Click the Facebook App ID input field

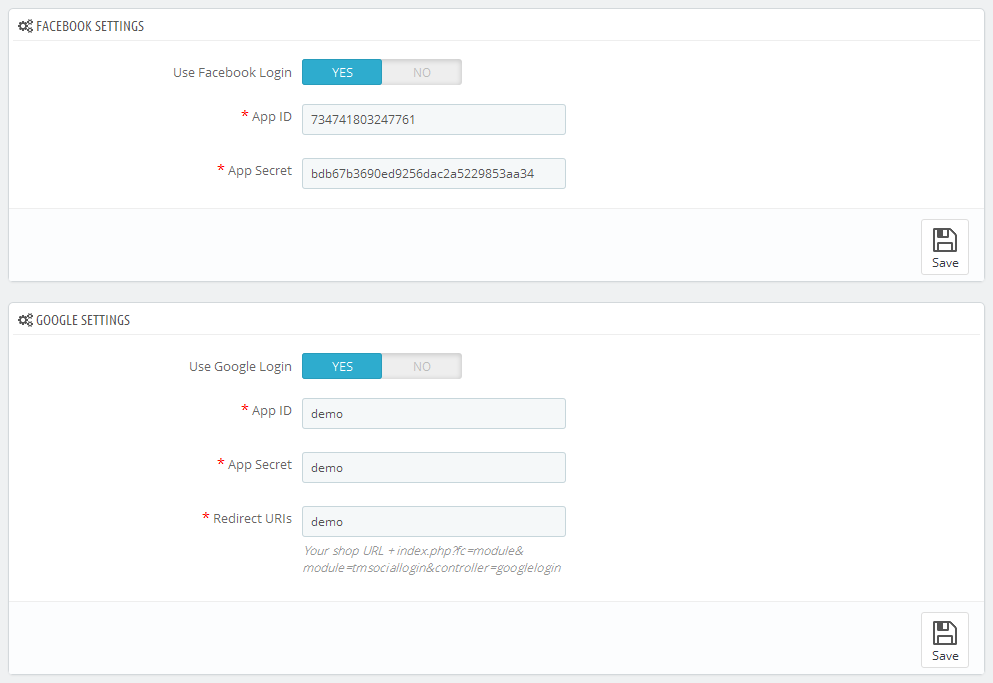[x=434, y=120]
